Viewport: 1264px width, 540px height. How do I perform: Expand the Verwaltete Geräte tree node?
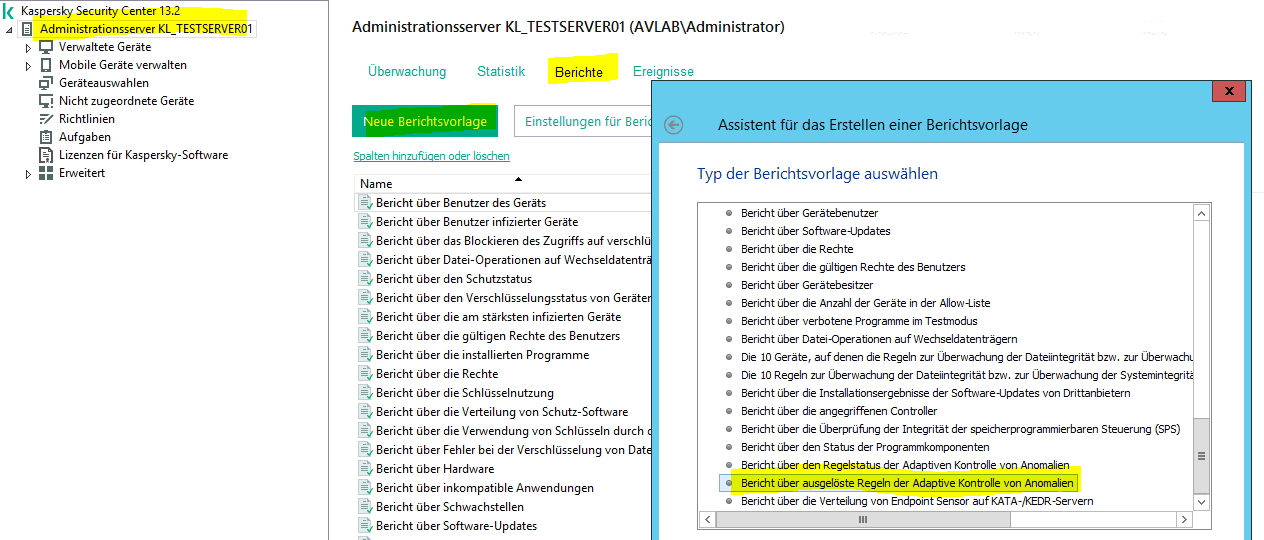coord(28,48)
